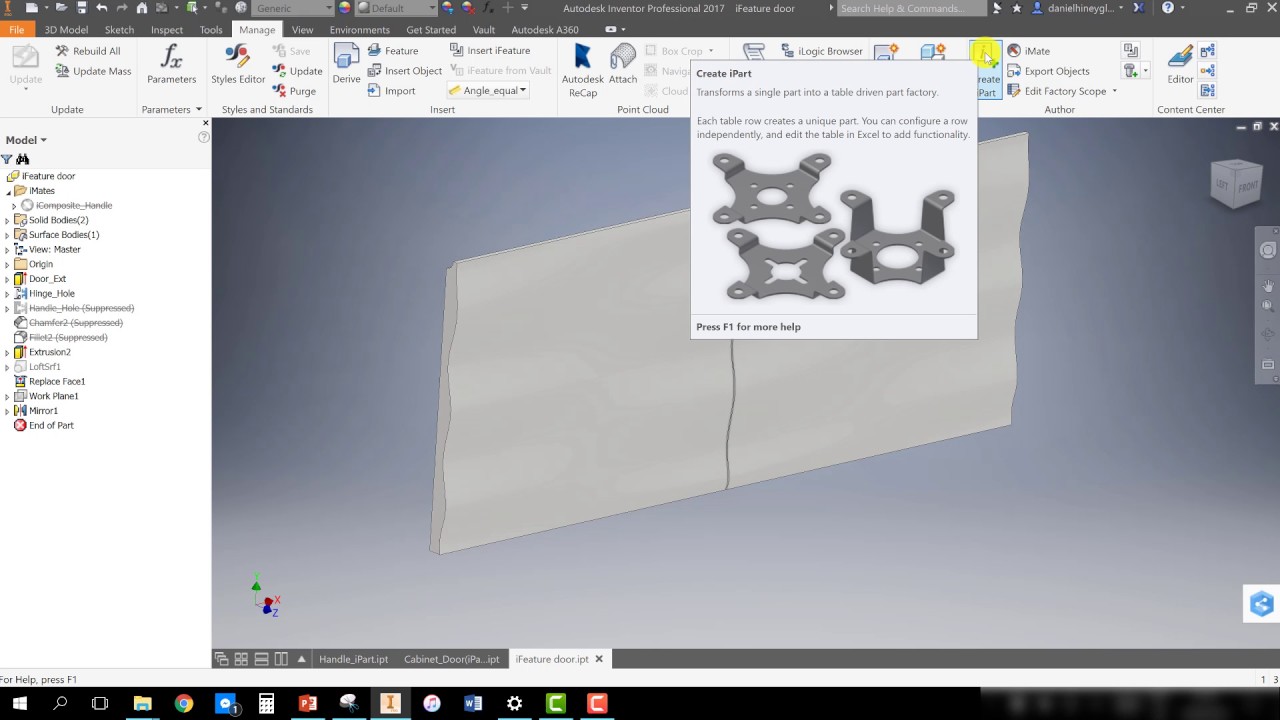The height and width of the screenshot is (720, 1280).
Task: Undo the last action
Action: click(x=101, y=8)
